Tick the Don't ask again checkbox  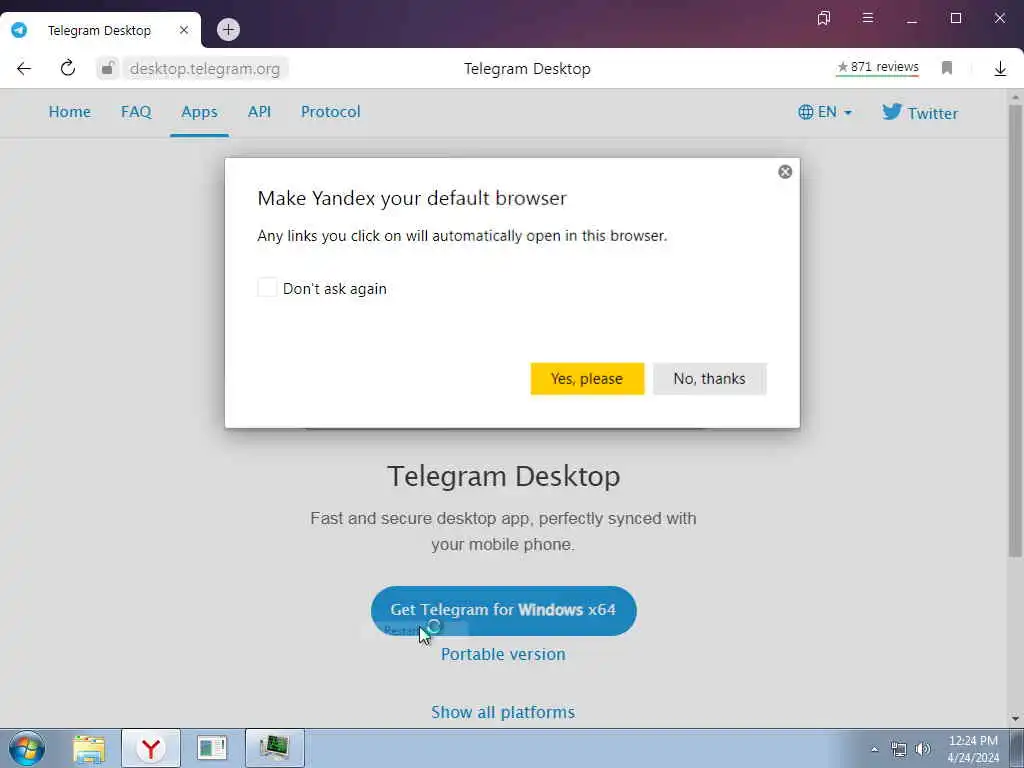[267, 287]
